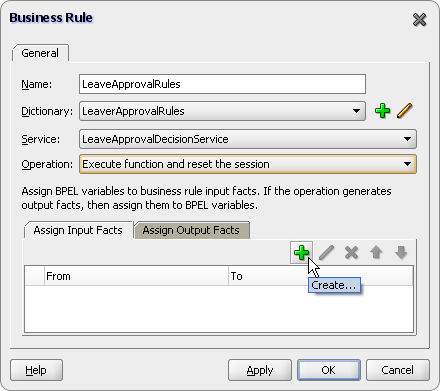Click the Apply button
The height and width of the screenshot is (391, 440).
click(x=260, y=370)
